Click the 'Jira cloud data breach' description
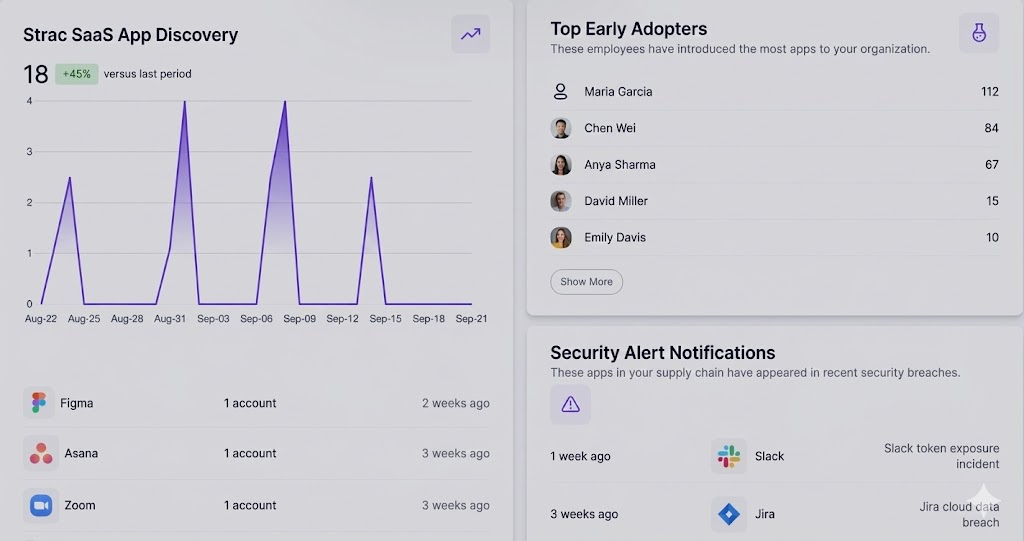Screen dimensions: 1024x541 [x=959, y=514]
